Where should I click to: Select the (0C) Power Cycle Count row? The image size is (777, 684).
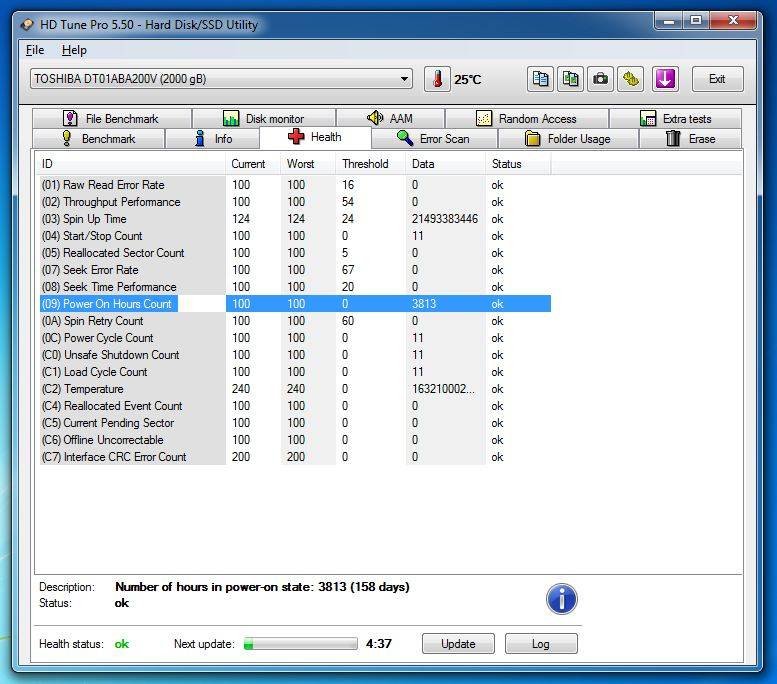(x=295, y=338)
